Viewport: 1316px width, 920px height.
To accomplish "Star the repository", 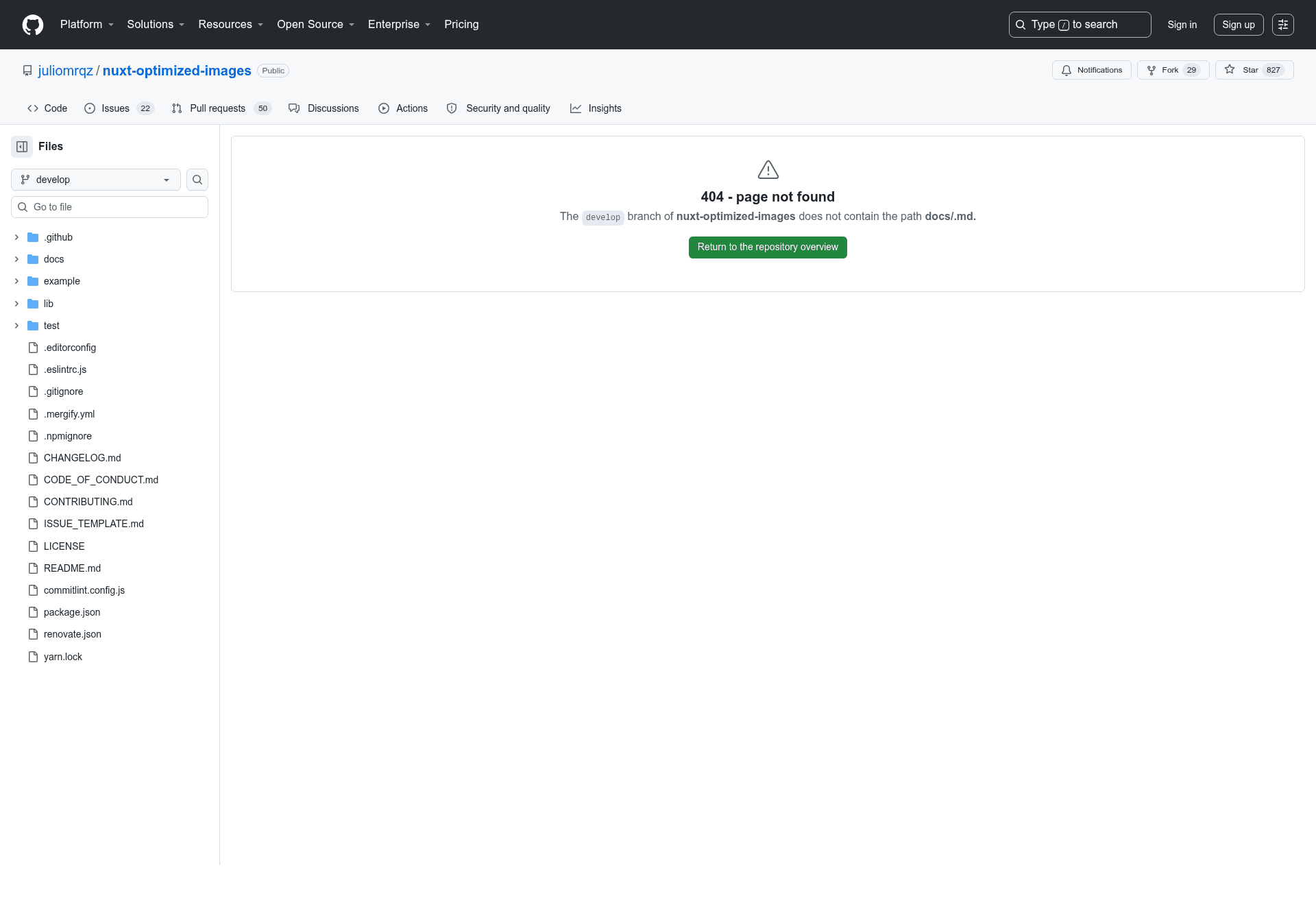I will (1254, 70).
